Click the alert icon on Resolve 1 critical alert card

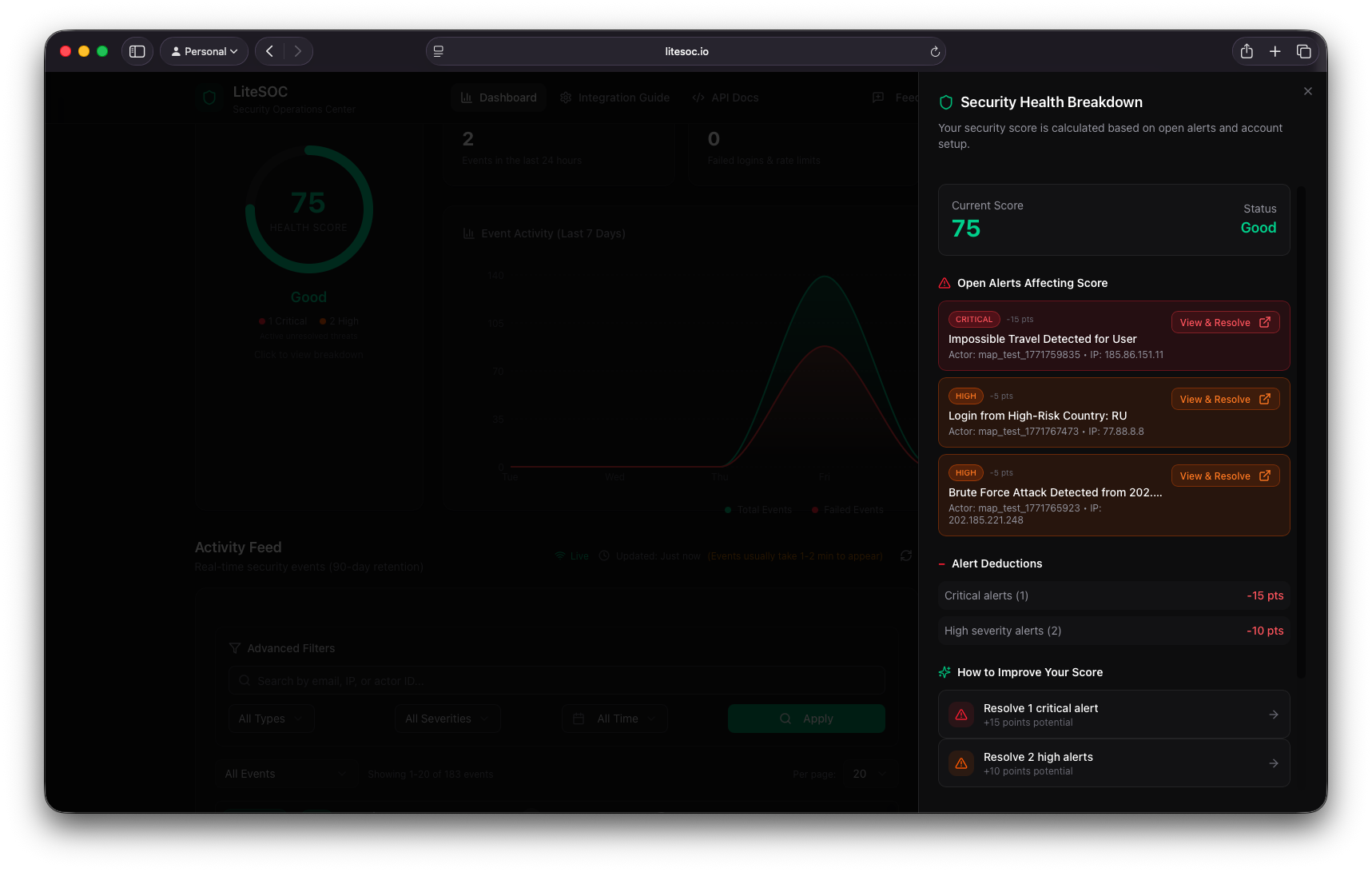pyautogui.click(x=961, y=714)
